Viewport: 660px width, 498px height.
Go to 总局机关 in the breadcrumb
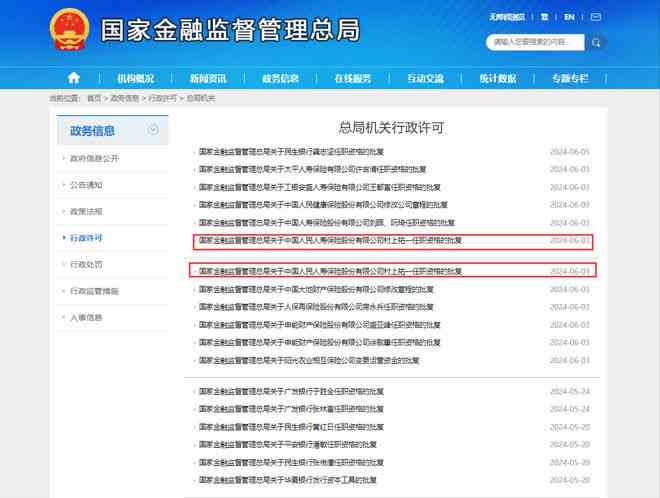(200, 98)
